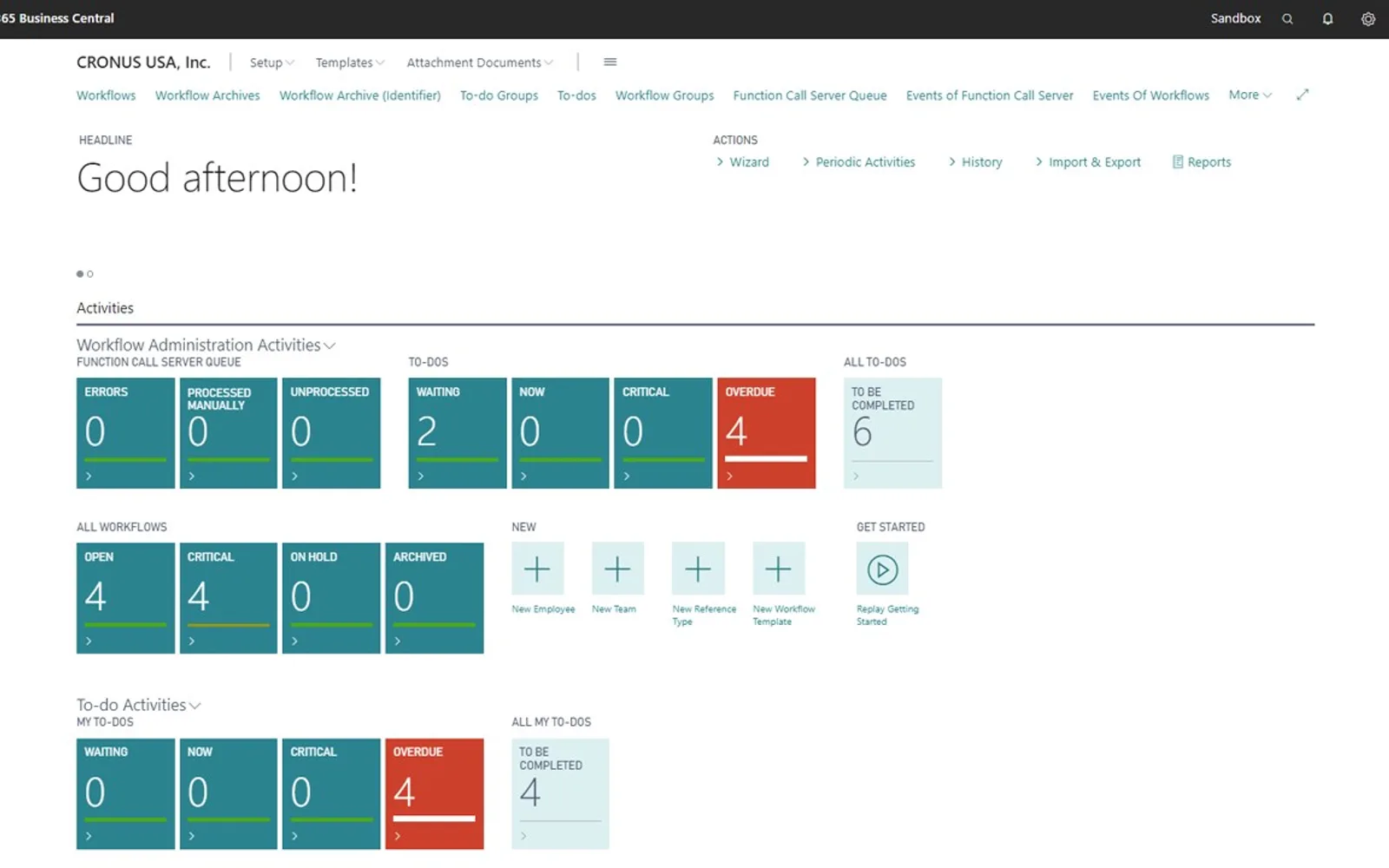Click the hamburger menu icon beside Attachment Documents
The height and width of the screenshot is (868, 1389).
pos(610,62)
